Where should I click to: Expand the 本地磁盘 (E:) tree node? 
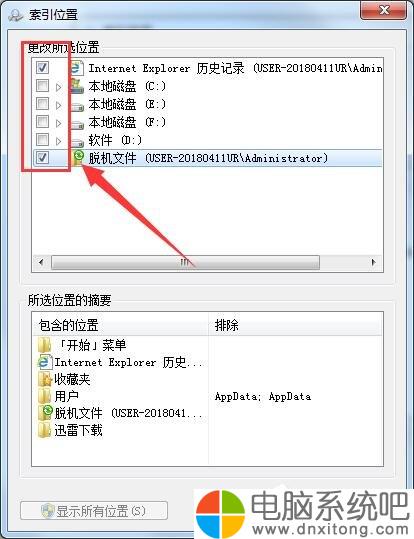click(58, 105)
